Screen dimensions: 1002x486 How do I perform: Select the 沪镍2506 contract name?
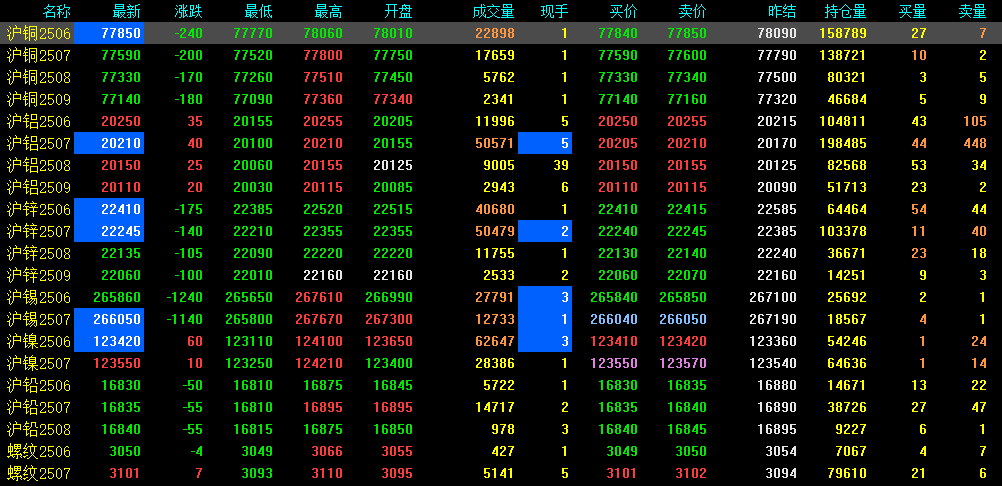[38, 341]
